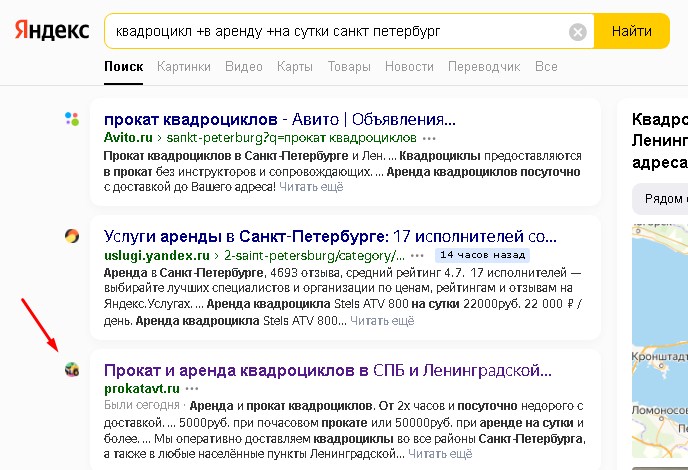Click the prokatavt.ru favicon icon
This screenshot has height=470, width=688.
72,370
